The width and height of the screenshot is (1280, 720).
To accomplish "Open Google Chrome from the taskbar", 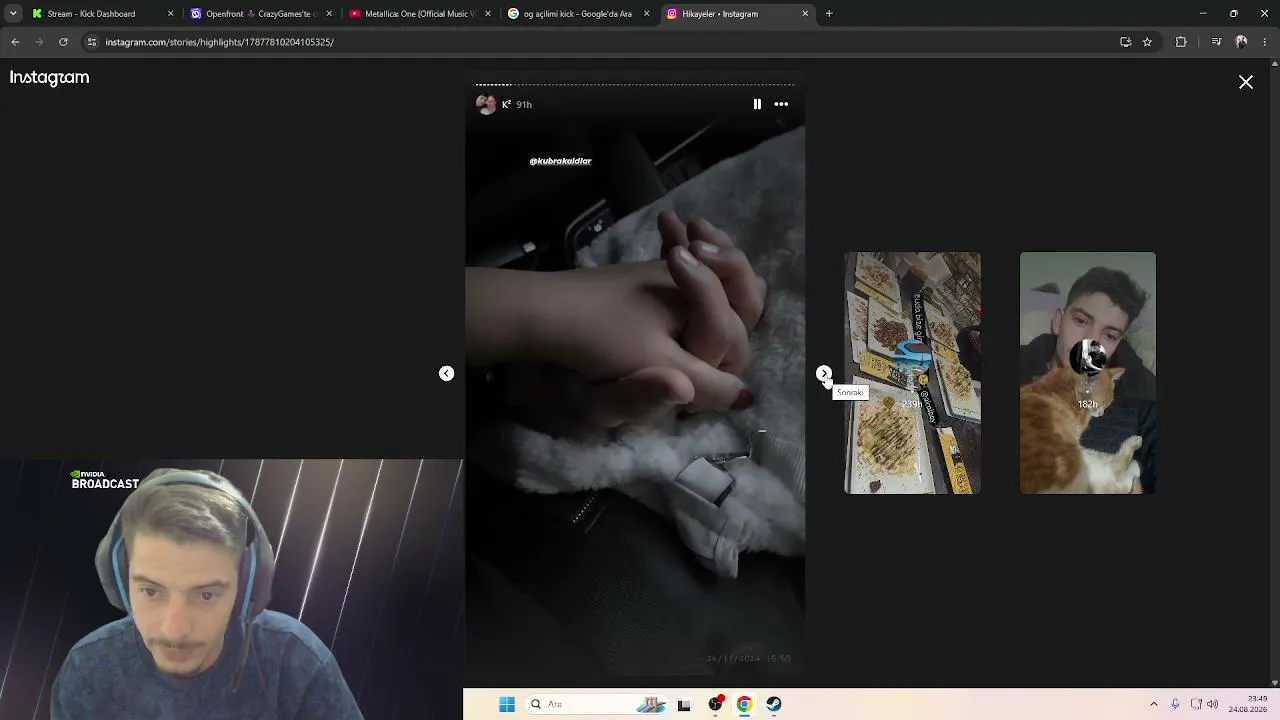I will tap(744, 705).
